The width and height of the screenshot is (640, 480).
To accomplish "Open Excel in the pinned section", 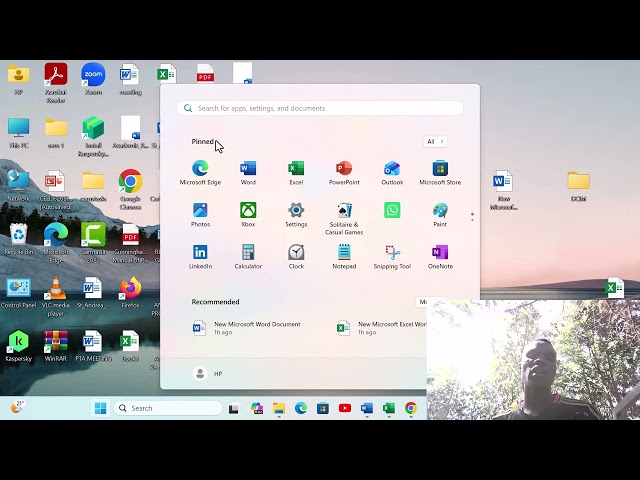I will 296,173.
